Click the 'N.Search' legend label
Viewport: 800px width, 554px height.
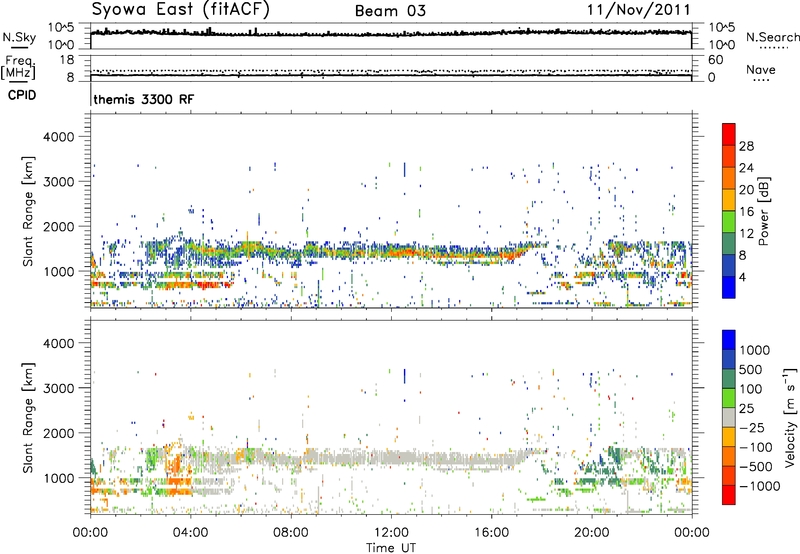772,37
